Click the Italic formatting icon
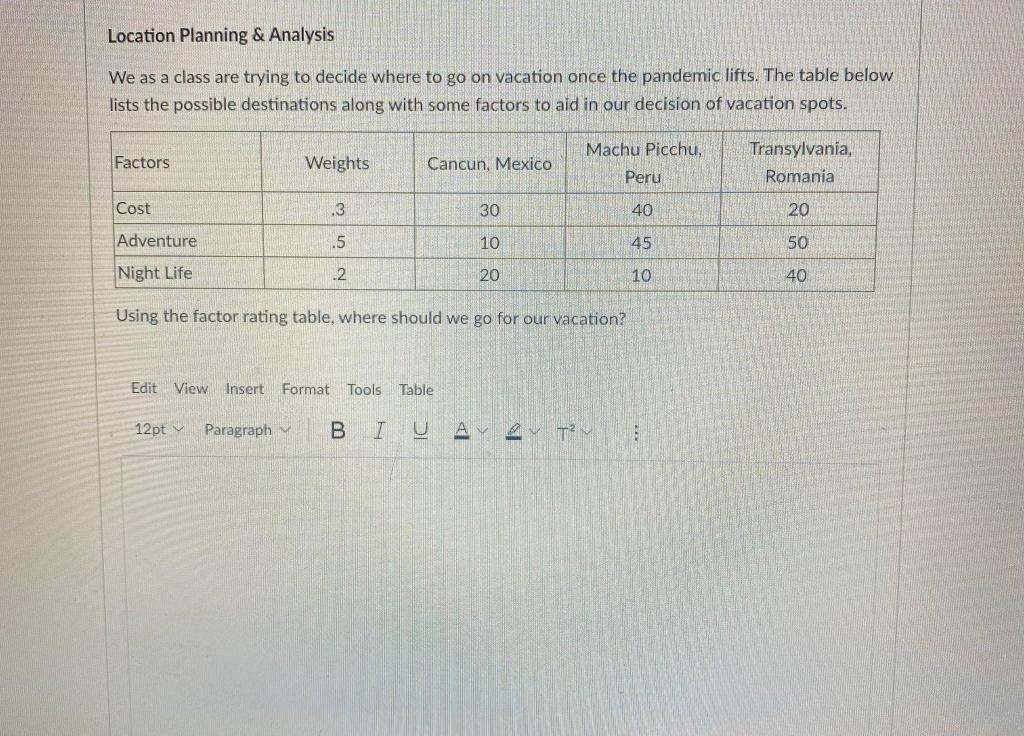The width and height of the screenshot is (1024, 736). pyautogui.click(x=379, y=430)
